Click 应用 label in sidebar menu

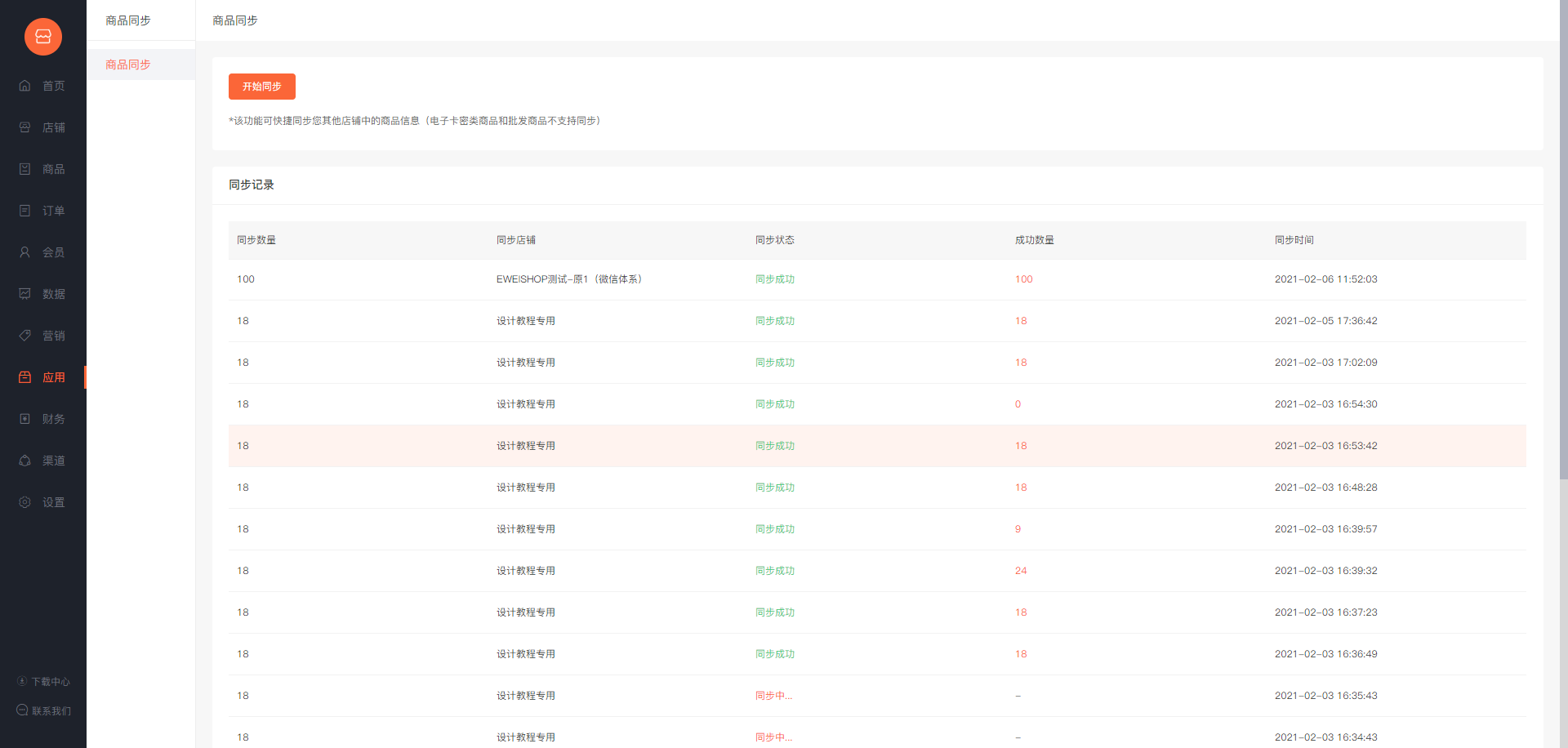(54, 377)
